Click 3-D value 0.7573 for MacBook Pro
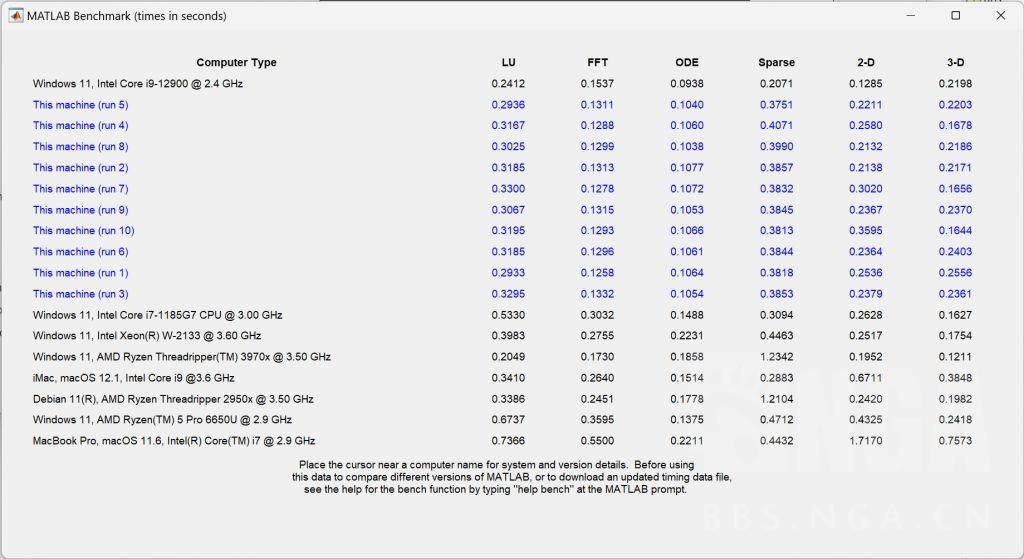This screenshot has height=559, width=1024. pyautogui.click(x=955, y=441)
